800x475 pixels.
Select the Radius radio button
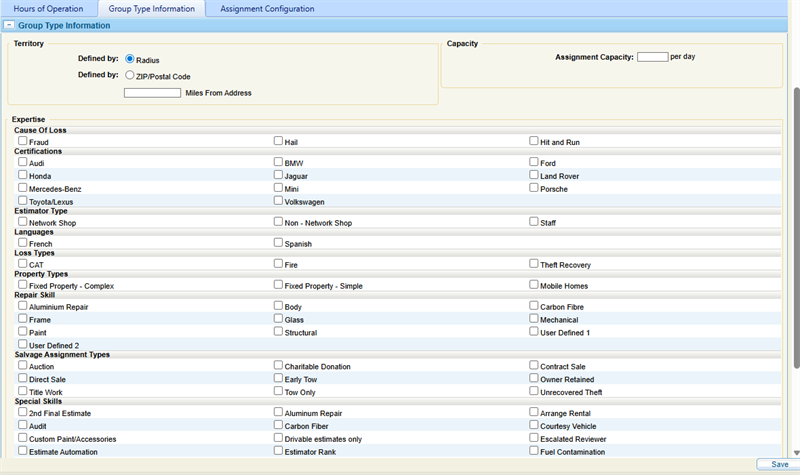(130, 59)
